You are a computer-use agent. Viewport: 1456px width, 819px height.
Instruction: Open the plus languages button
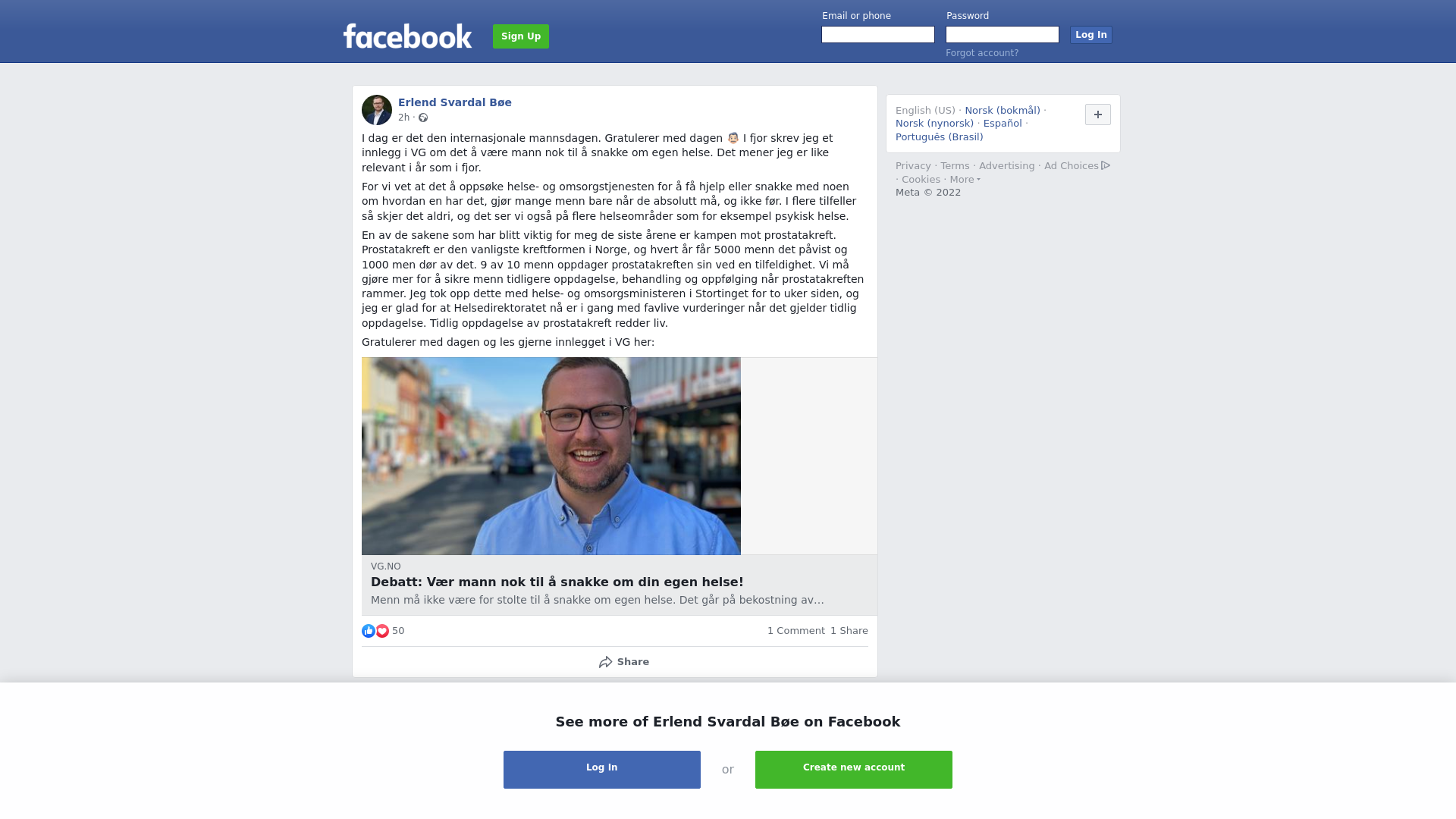click(1098, 115)
